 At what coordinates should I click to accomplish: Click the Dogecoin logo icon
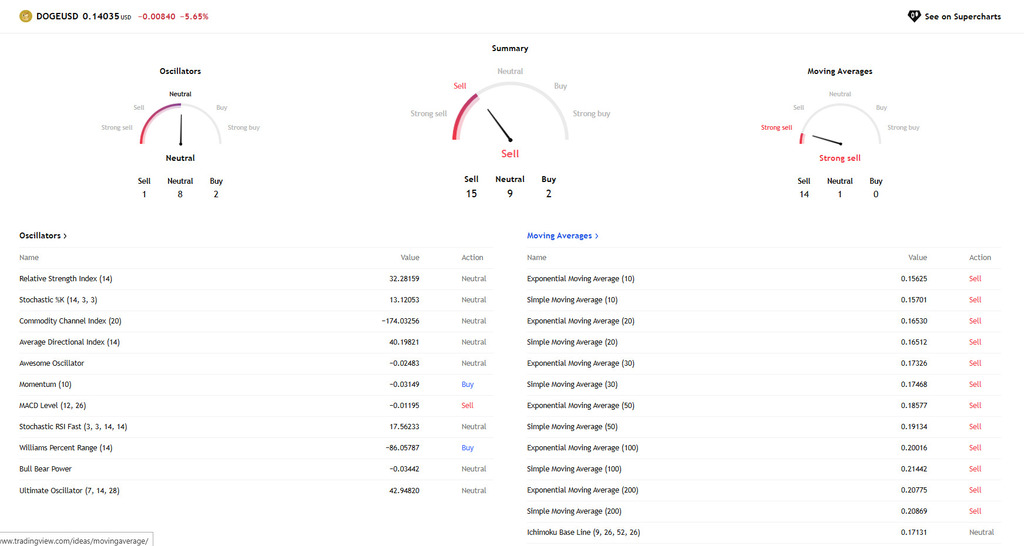(x=26, y=16)
